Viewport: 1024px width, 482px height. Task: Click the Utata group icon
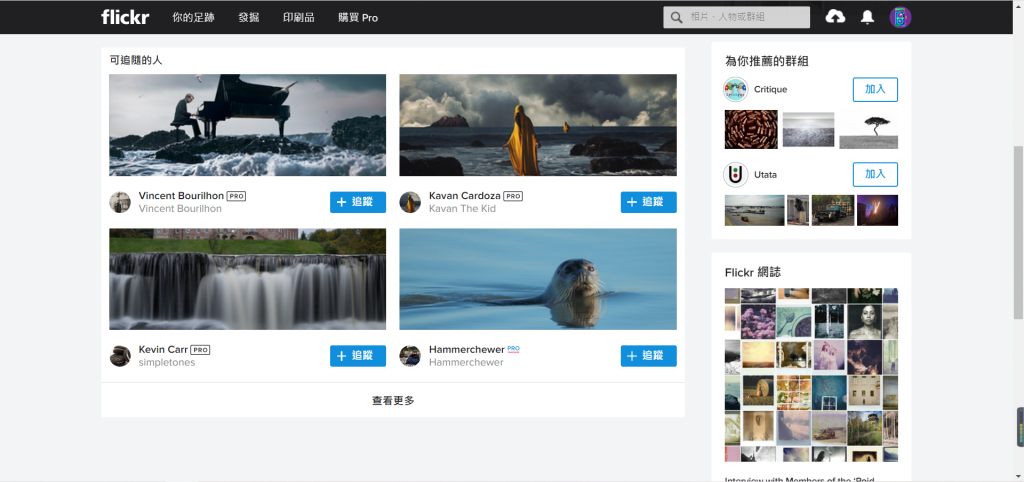pyautogui.click(x=736, y=175)
